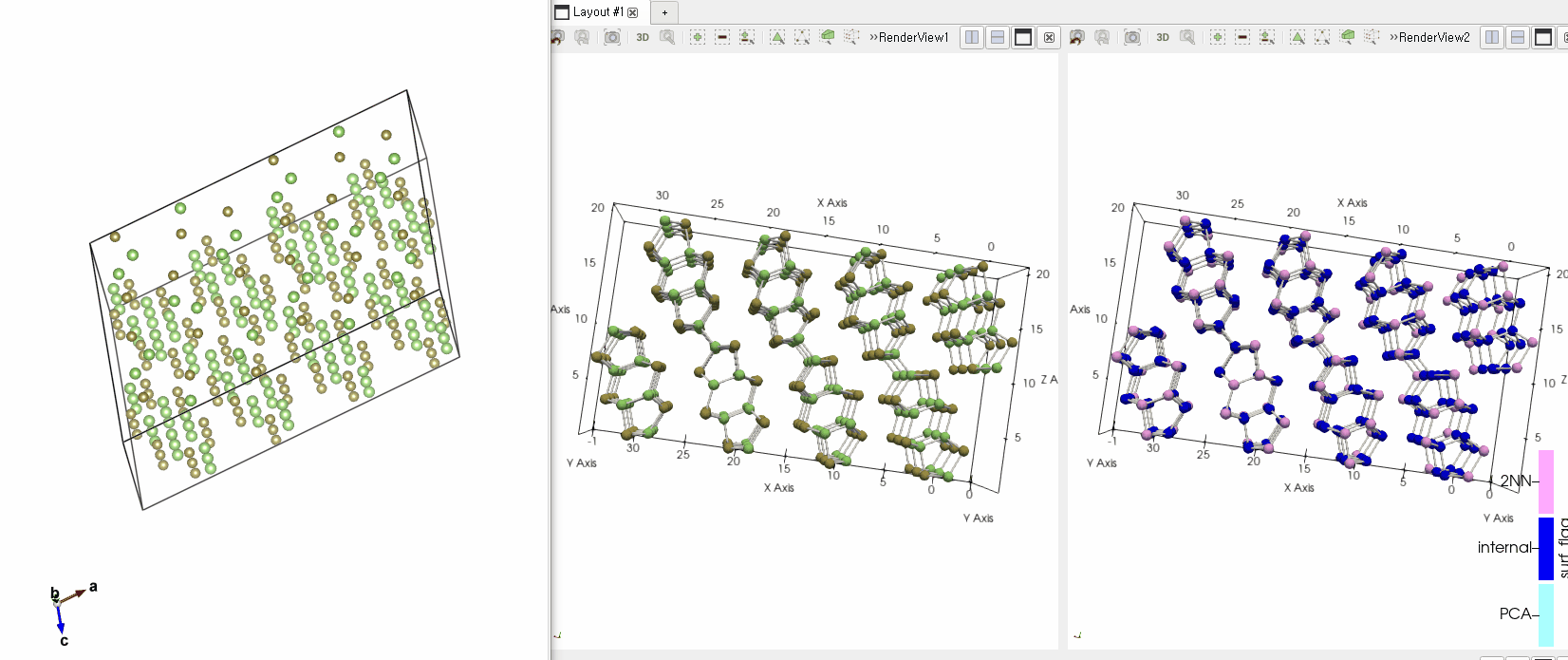Capture screenshot of RenderView2

tap(1132, 37)
